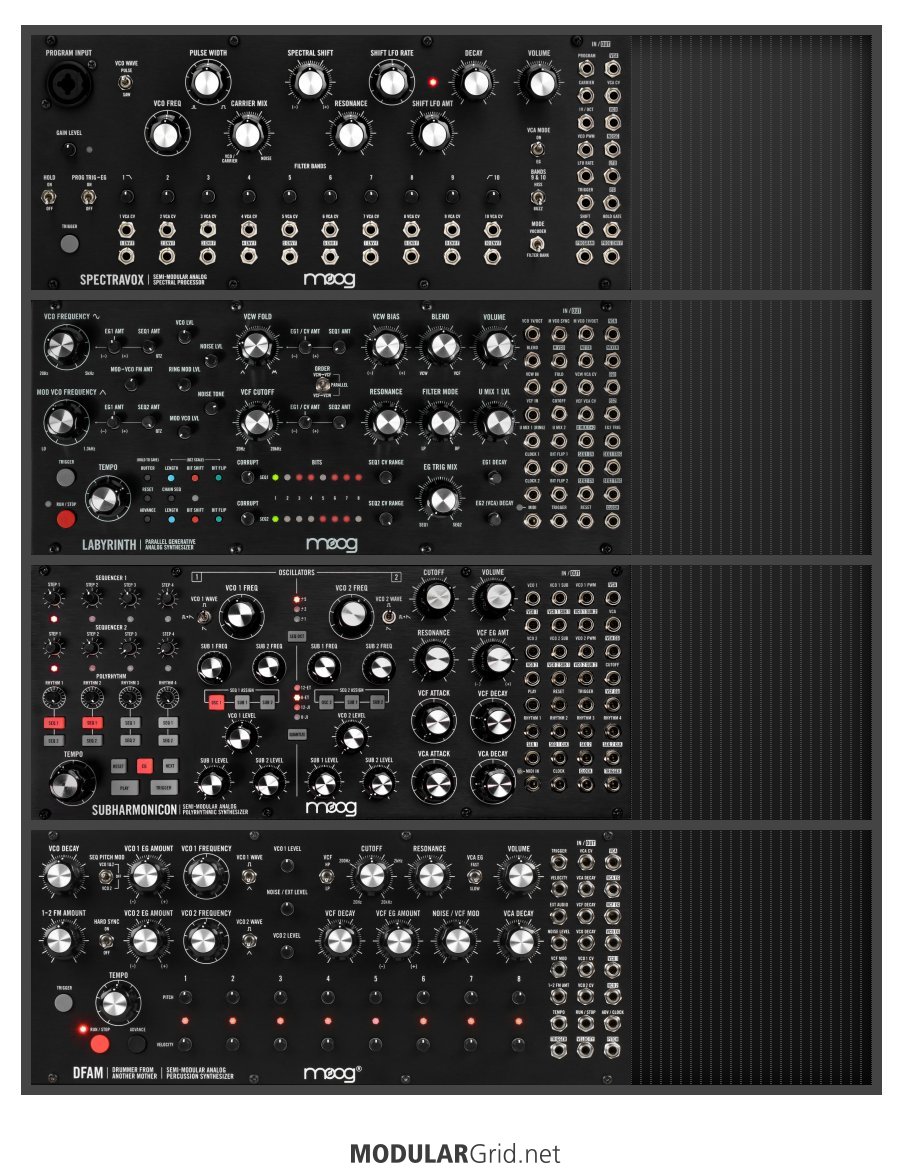Click the Subharmonicon Cutoff knob

[435, 598]
